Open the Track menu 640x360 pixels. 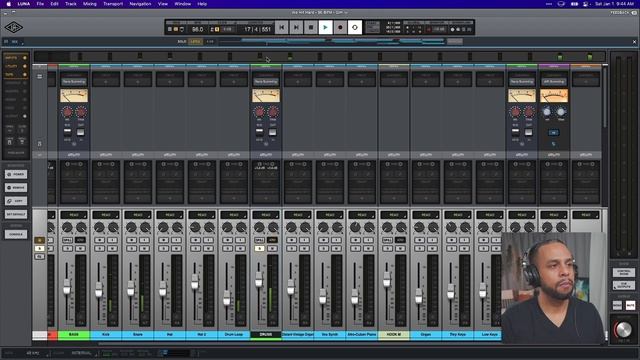(71, 4)
